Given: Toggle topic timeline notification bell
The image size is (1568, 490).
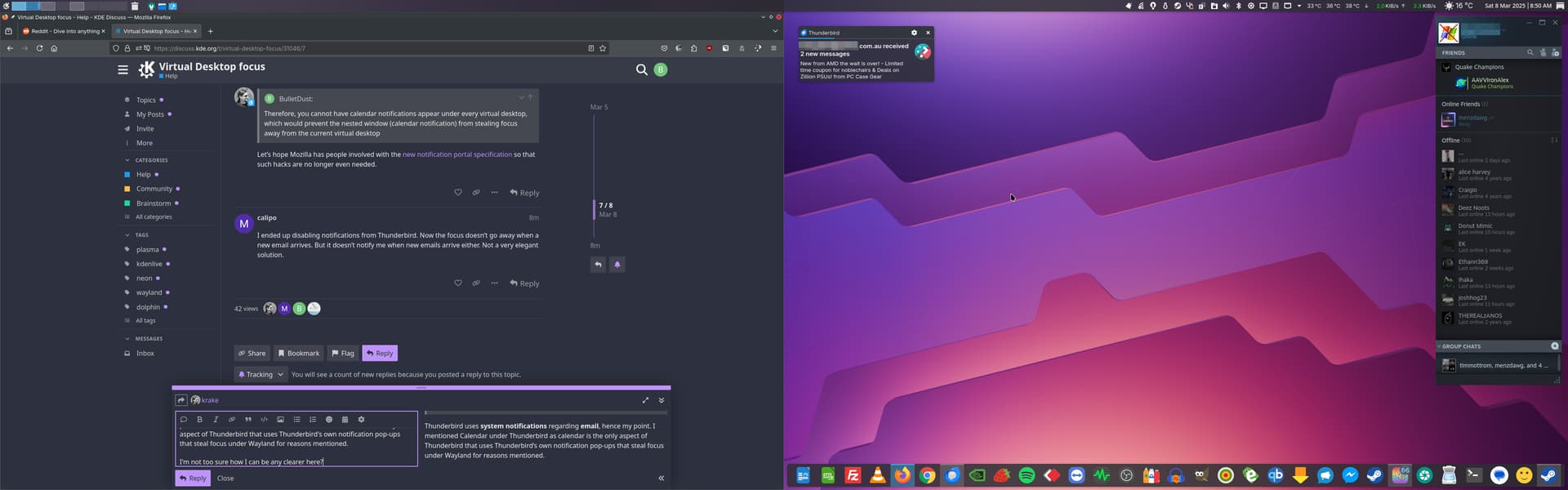Looking at the screenshot, I should click(x=617, y=265).
